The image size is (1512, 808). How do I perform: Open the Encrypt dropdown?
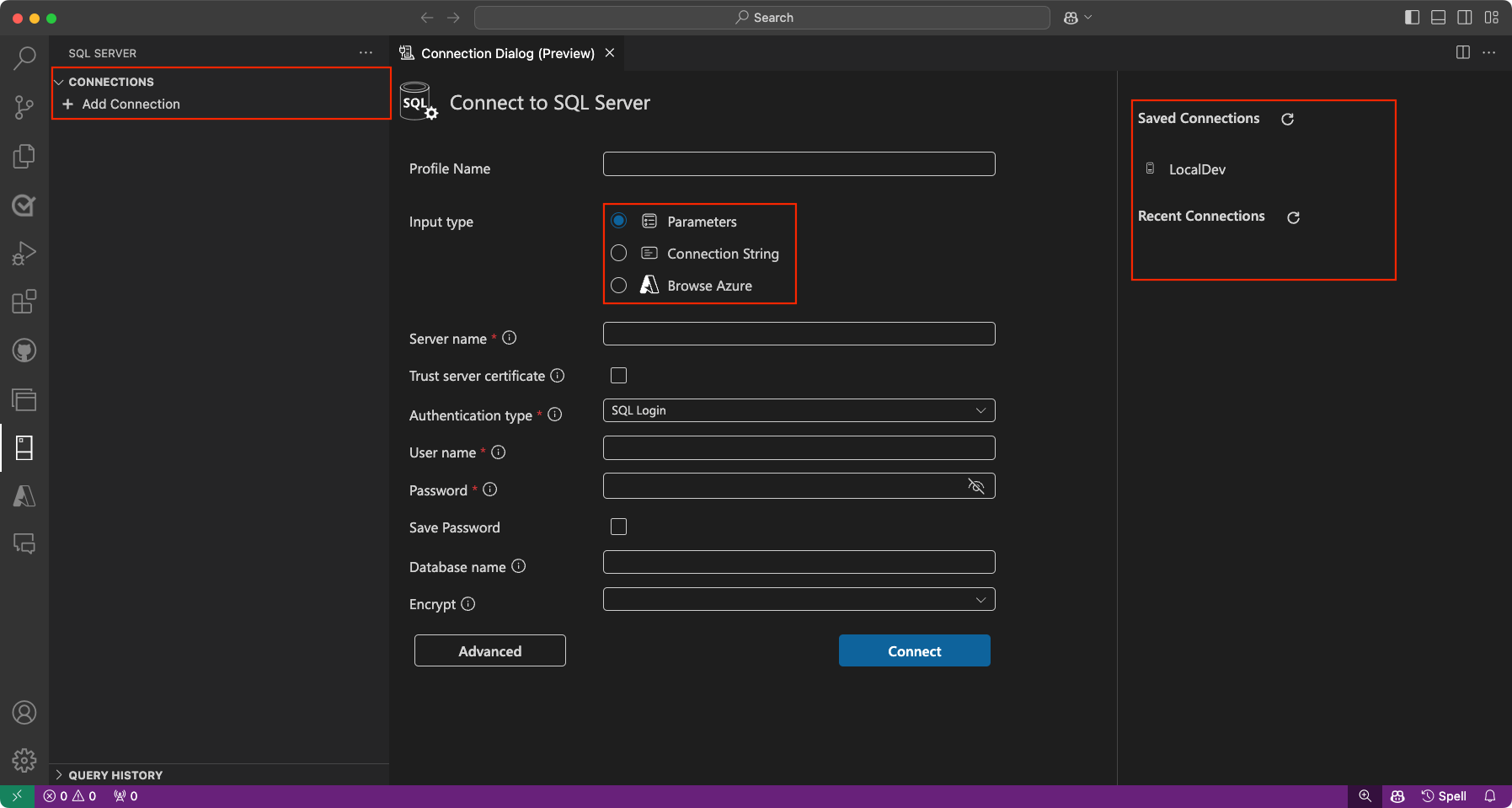tap(799, 600)
